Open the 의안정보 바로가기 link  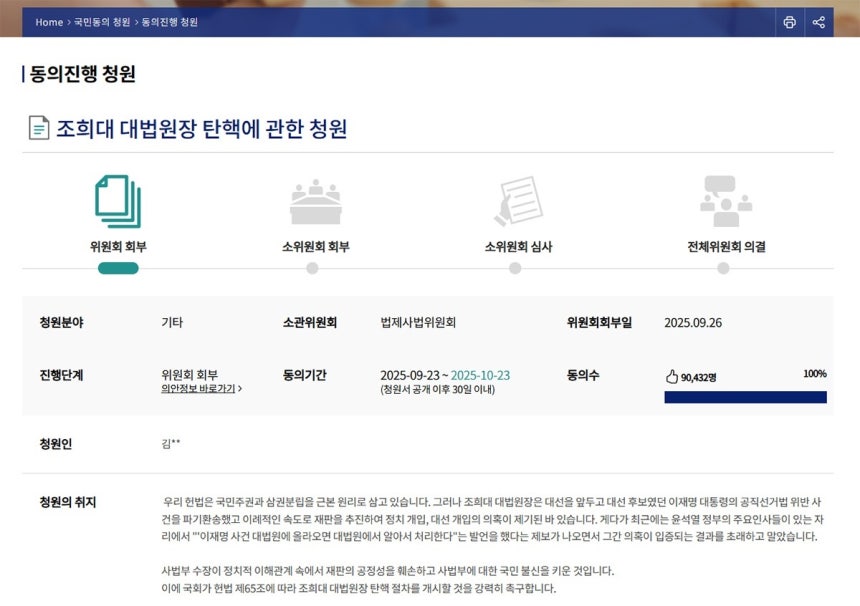pos(201,389)
